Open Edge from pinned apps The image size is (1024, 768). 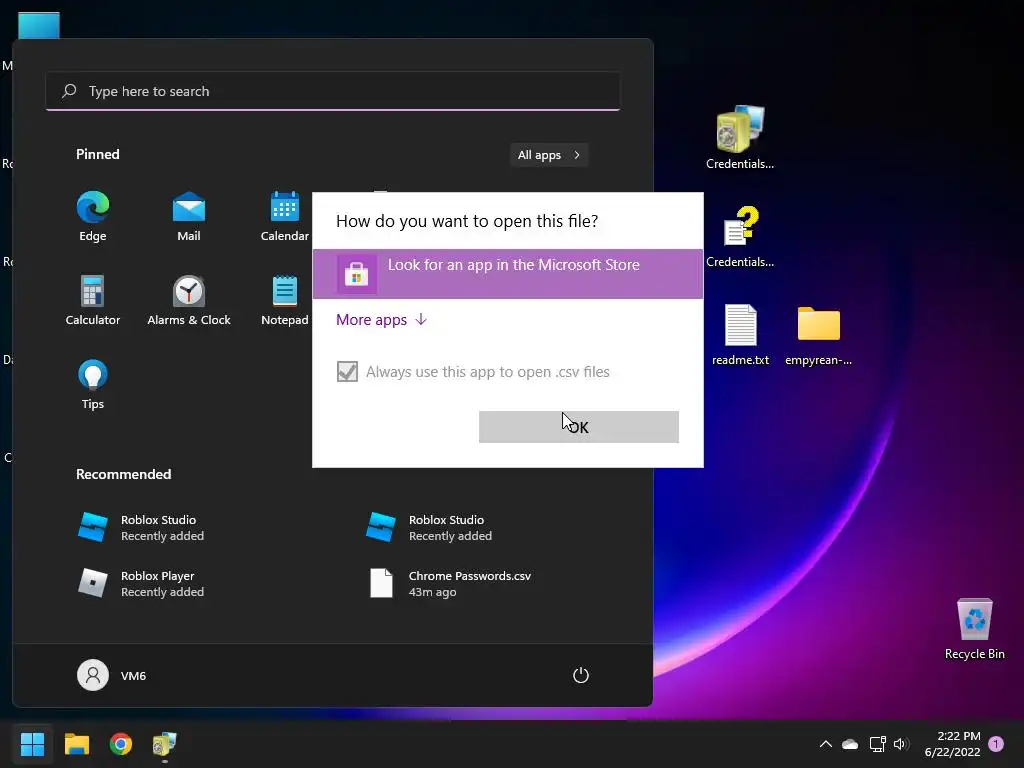[93, 217]
